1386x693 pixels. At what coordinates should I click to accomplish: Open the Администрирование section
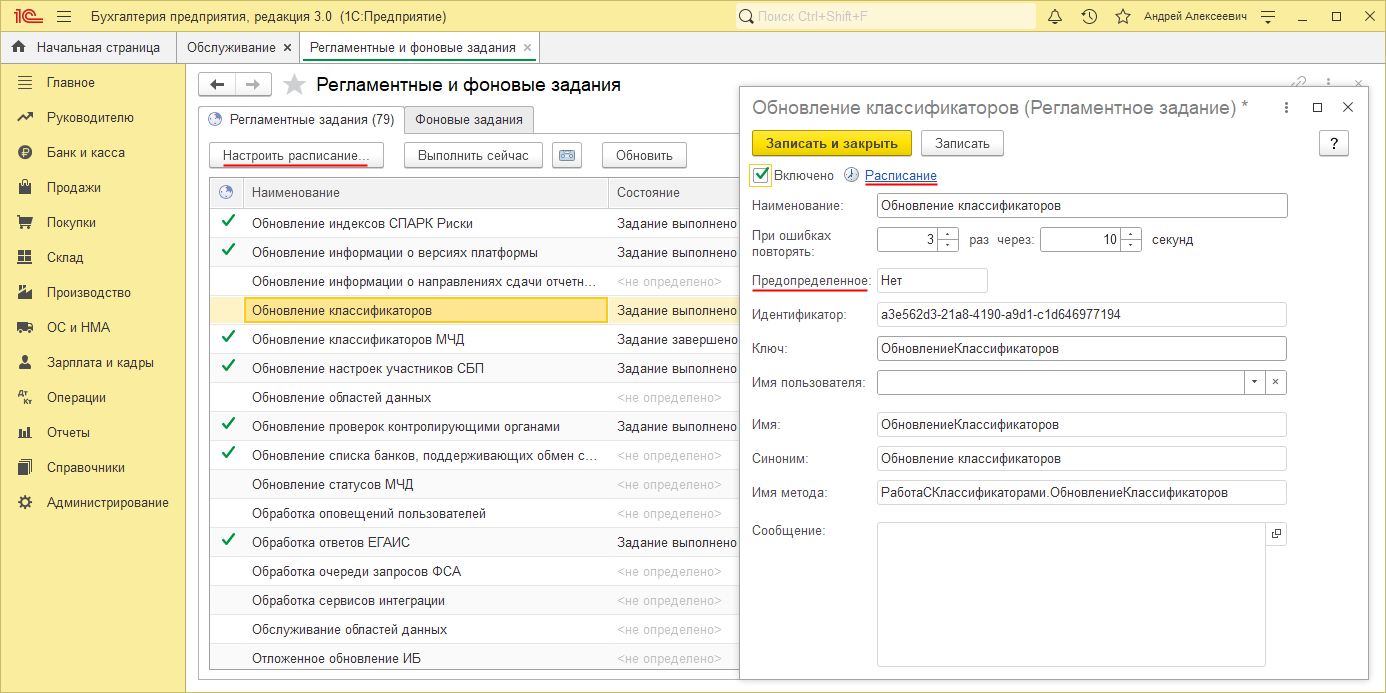coord(107,502)
